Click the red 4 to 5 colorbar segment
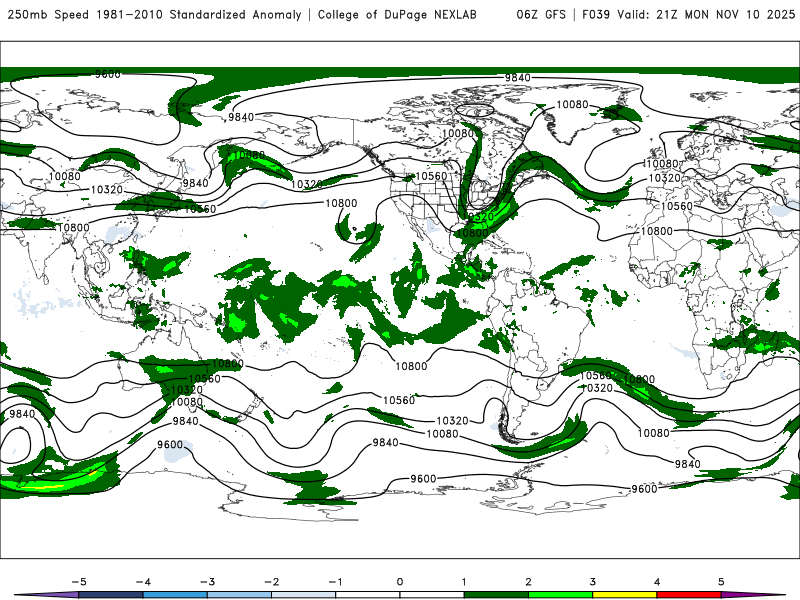 (x=689, y=595)
